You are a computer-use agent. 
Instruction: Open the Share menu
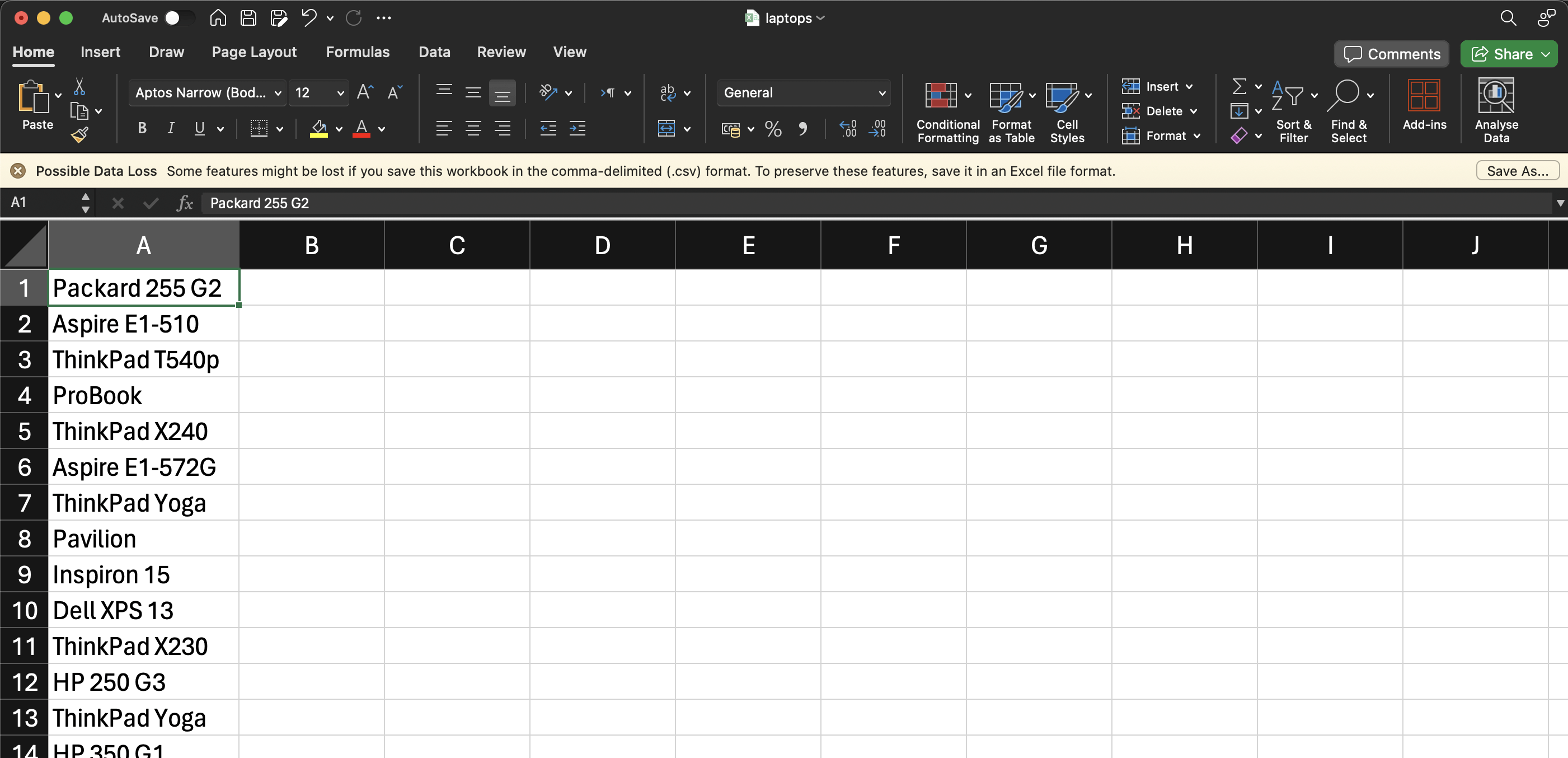click(1508, 54)
